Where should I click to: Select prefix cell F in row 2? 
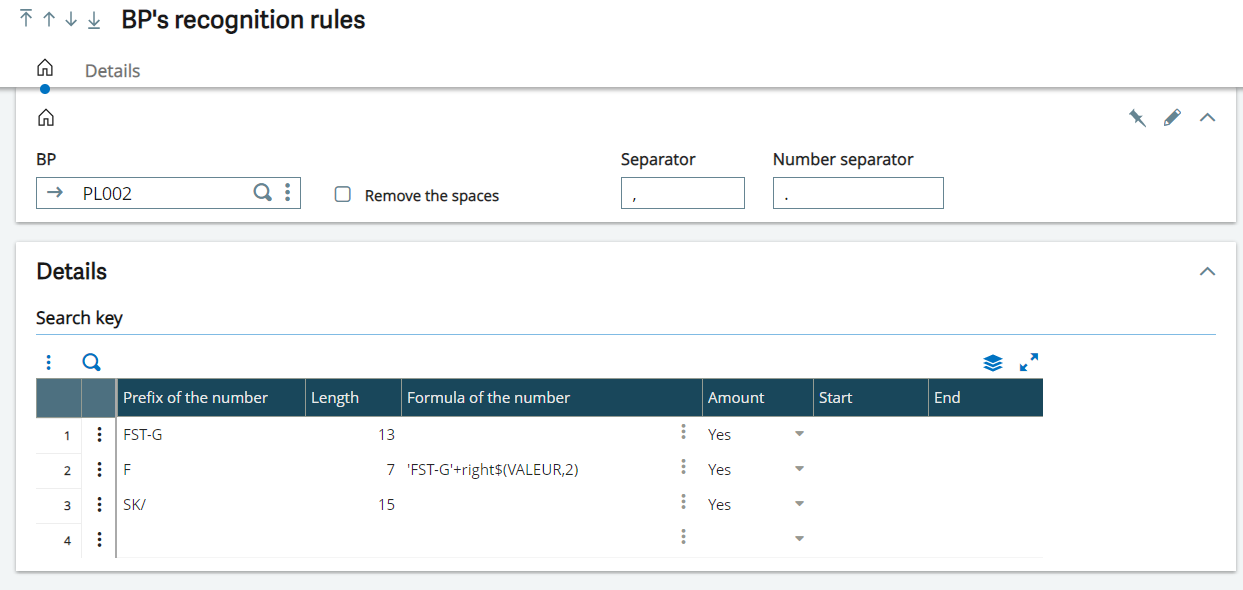point(211,470)
